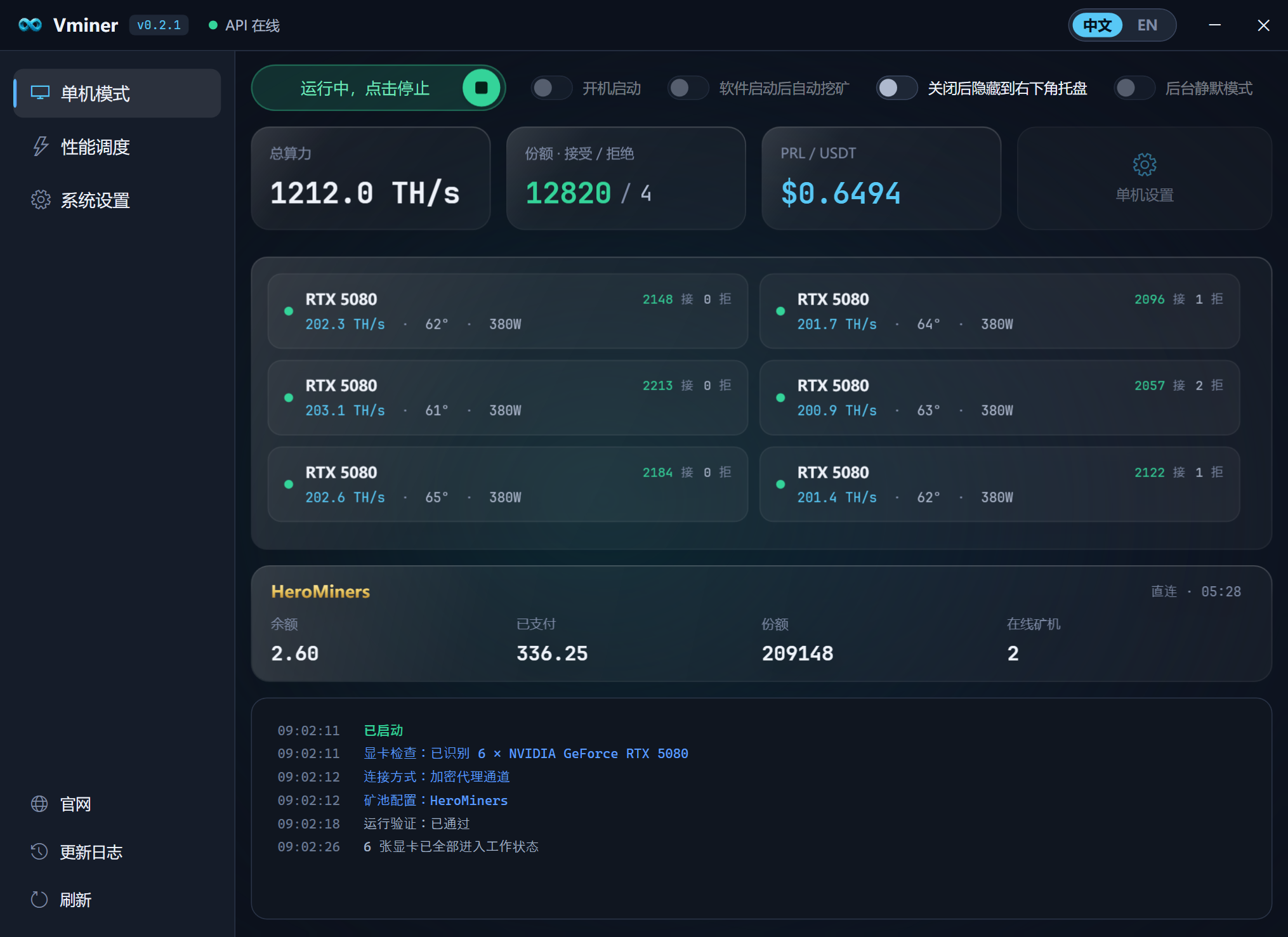Click the 203.1 TH/s hashrate value
This screenshot has height=937, width=1288.
click(345, 410)
